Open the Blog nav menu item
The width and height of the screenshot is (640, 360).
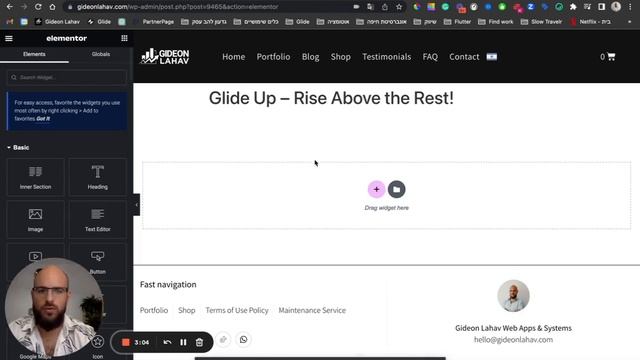click(x=311, y=57)
